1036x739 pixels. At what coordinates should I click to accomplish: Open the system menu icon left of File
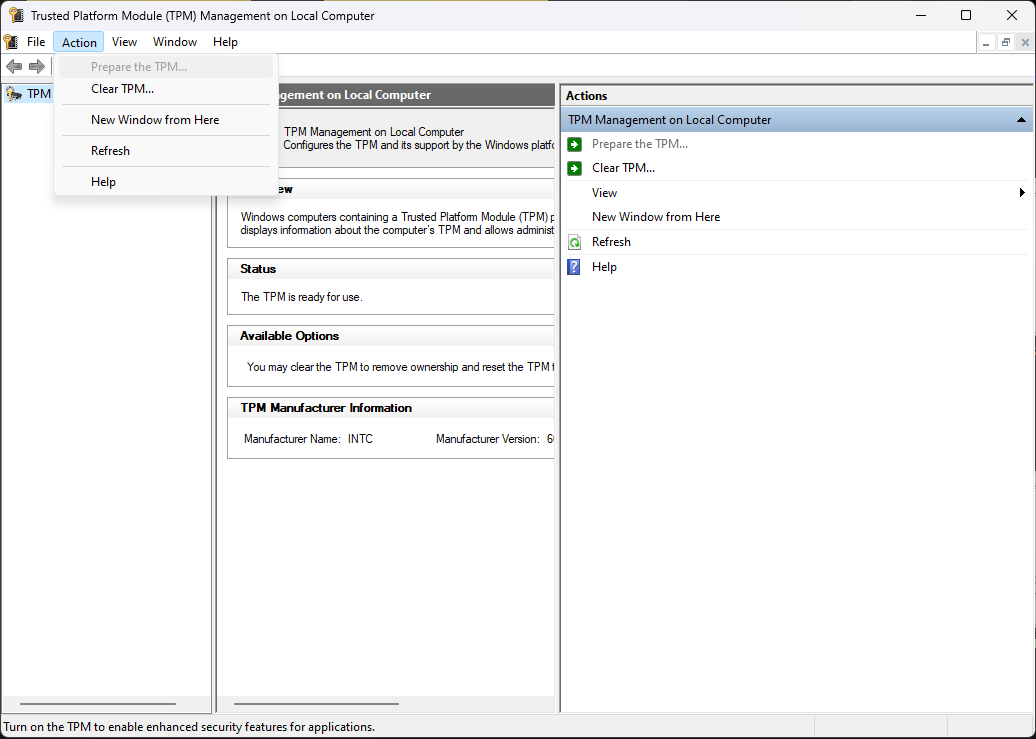click(11, 42)
